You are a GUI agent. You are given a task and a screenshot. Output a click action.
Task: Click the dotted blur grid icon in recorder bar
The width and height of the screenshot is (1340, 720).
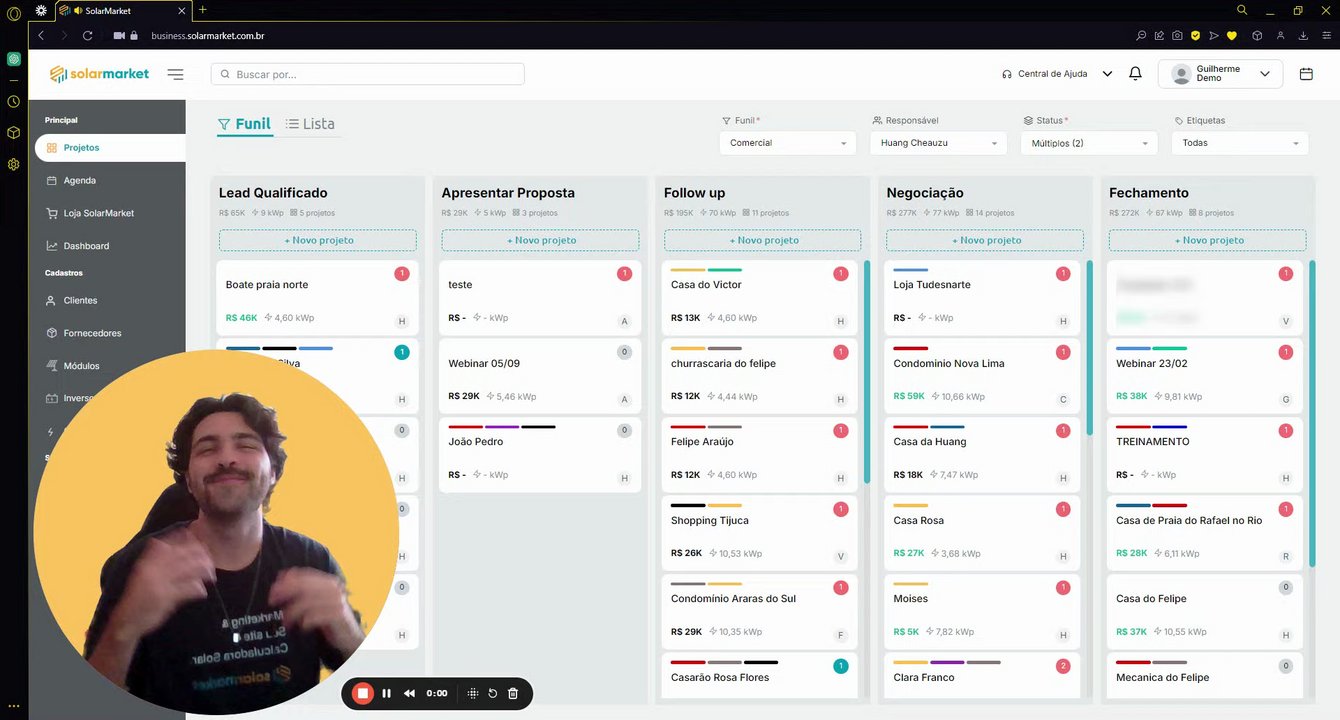[x=473, y=693]
